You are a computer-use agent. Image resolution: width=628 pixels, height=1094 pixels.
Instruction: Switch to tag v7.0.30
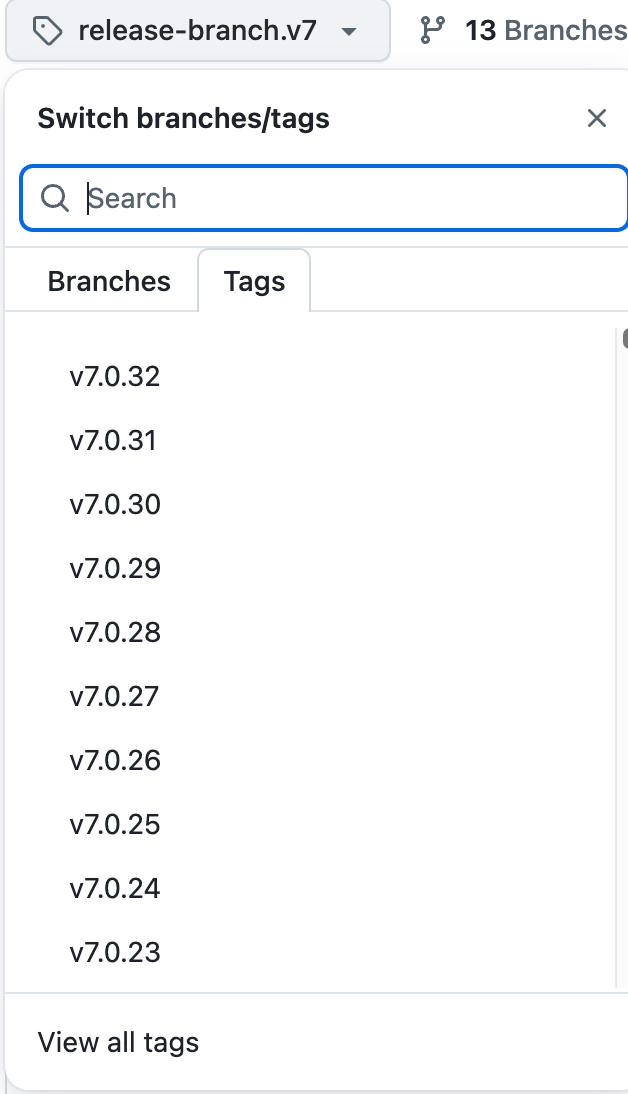click(115, 505)
